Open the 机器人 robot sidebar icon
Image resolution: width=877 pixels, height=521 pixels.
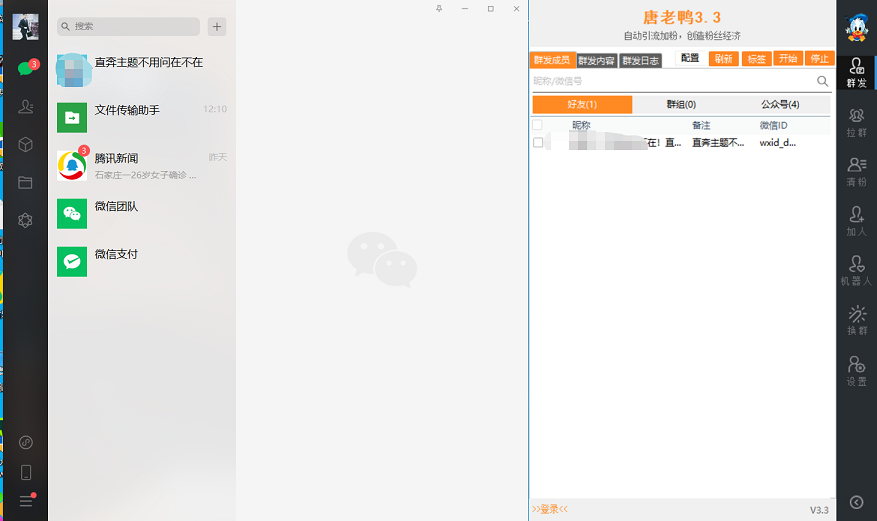click(856, 271)
